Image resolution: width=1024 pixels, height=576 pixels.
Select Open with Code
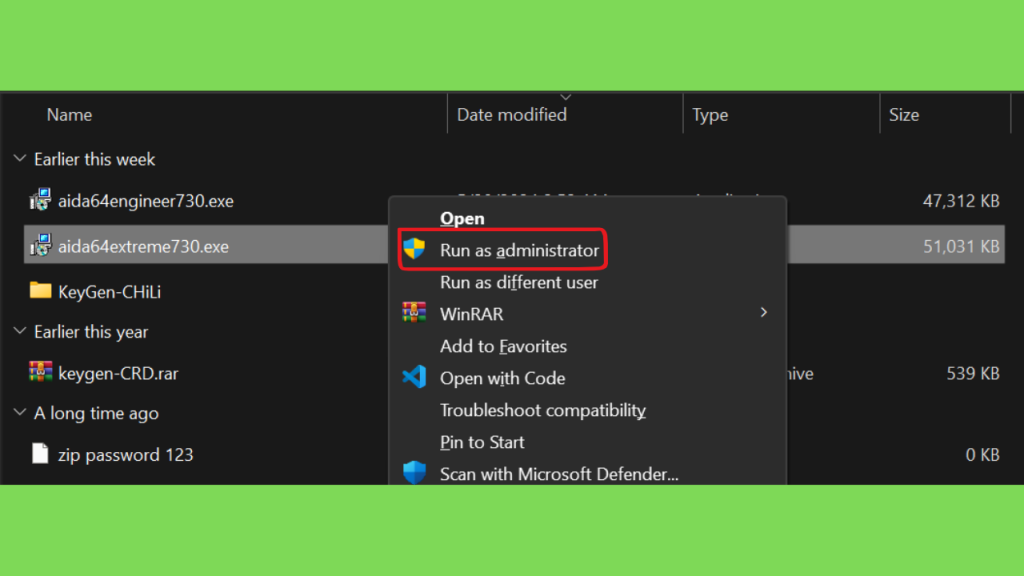[503, 378]
